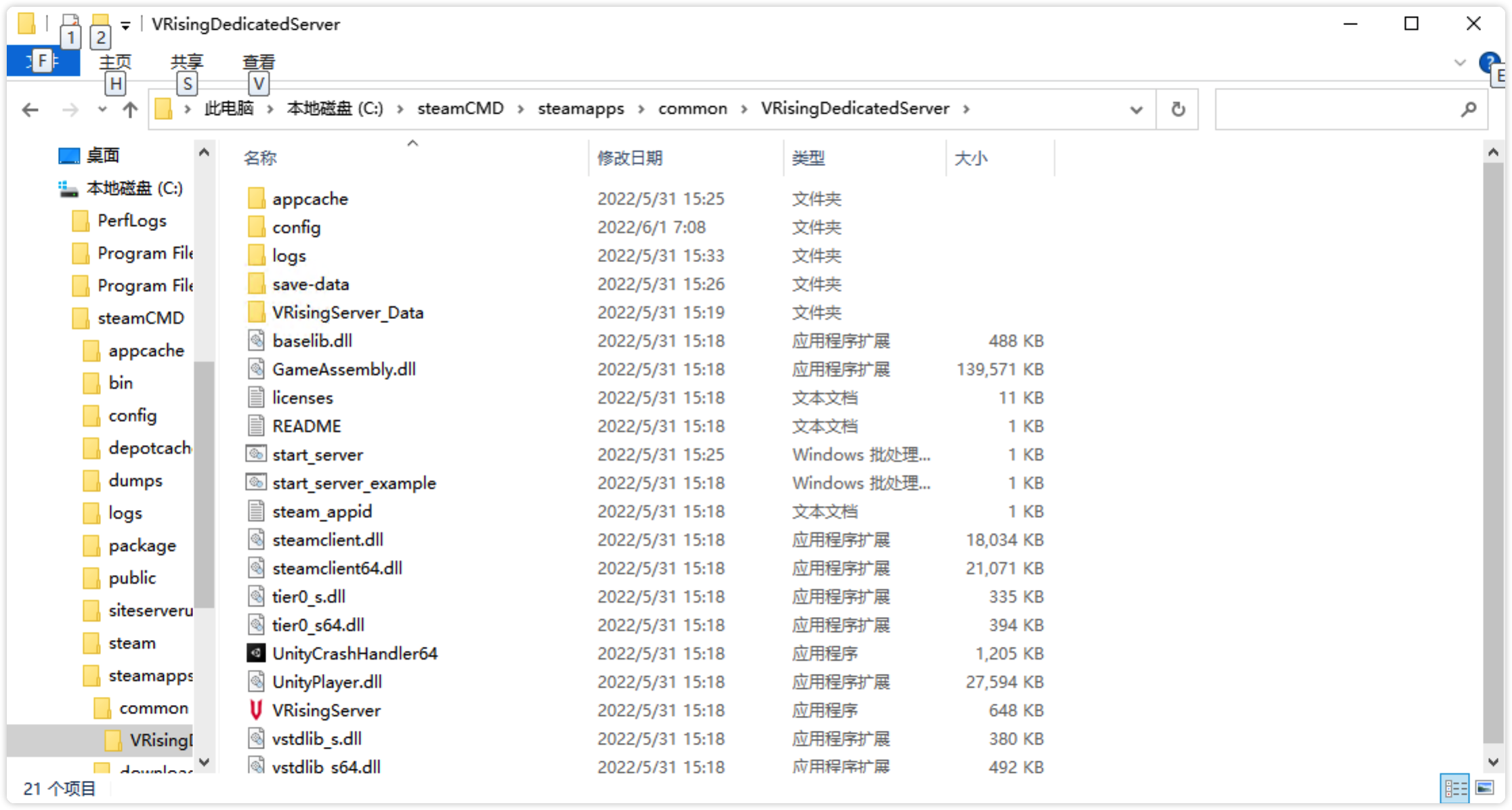Navigate back with the left arrow
This screenshot has width=1512, height=810.
[x=30, y=109]
